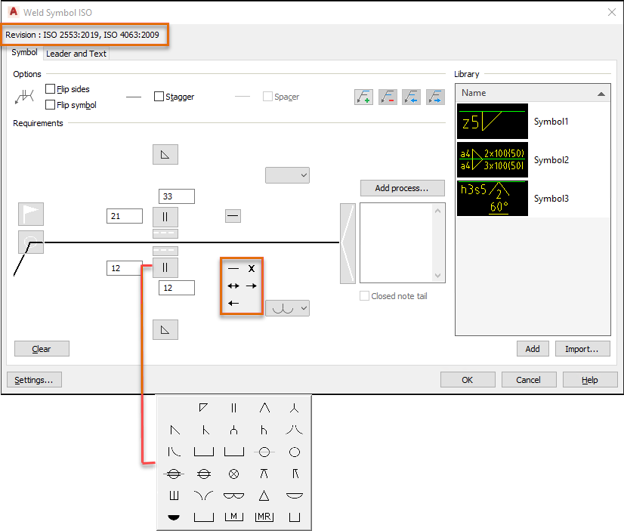Select the single-bevel symbol in the palette
Viewport: 624px width, 531px height.
coord(175,430)
